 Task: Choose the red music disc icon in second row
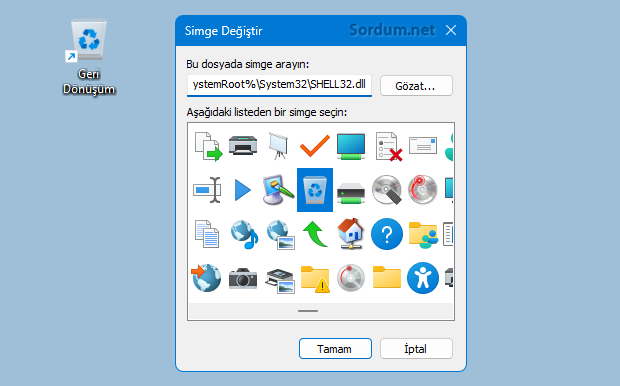tap(423, 190)
